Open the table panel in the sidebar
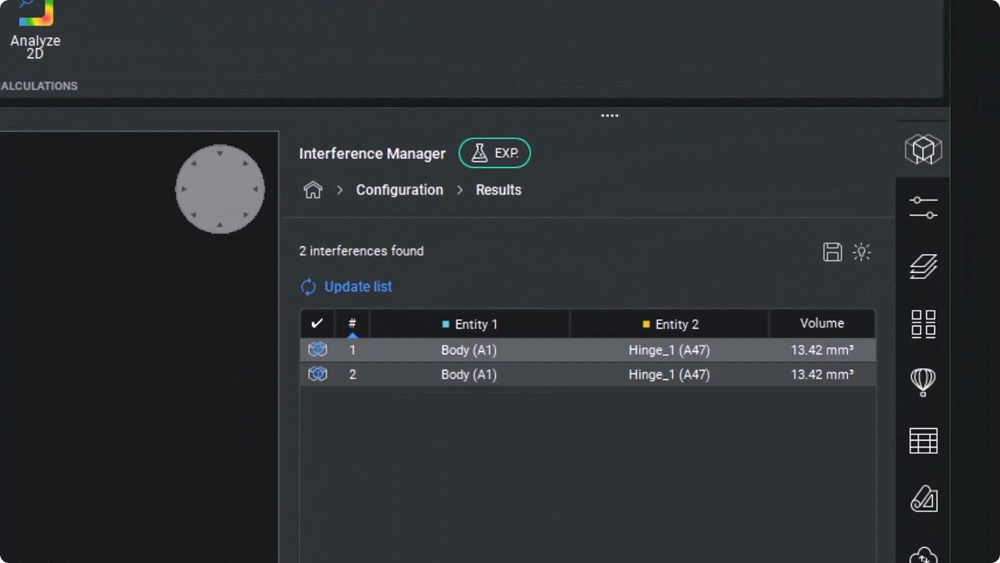Screen dimensions: 1000x563 pyautogui.click(x=923, y=440)
